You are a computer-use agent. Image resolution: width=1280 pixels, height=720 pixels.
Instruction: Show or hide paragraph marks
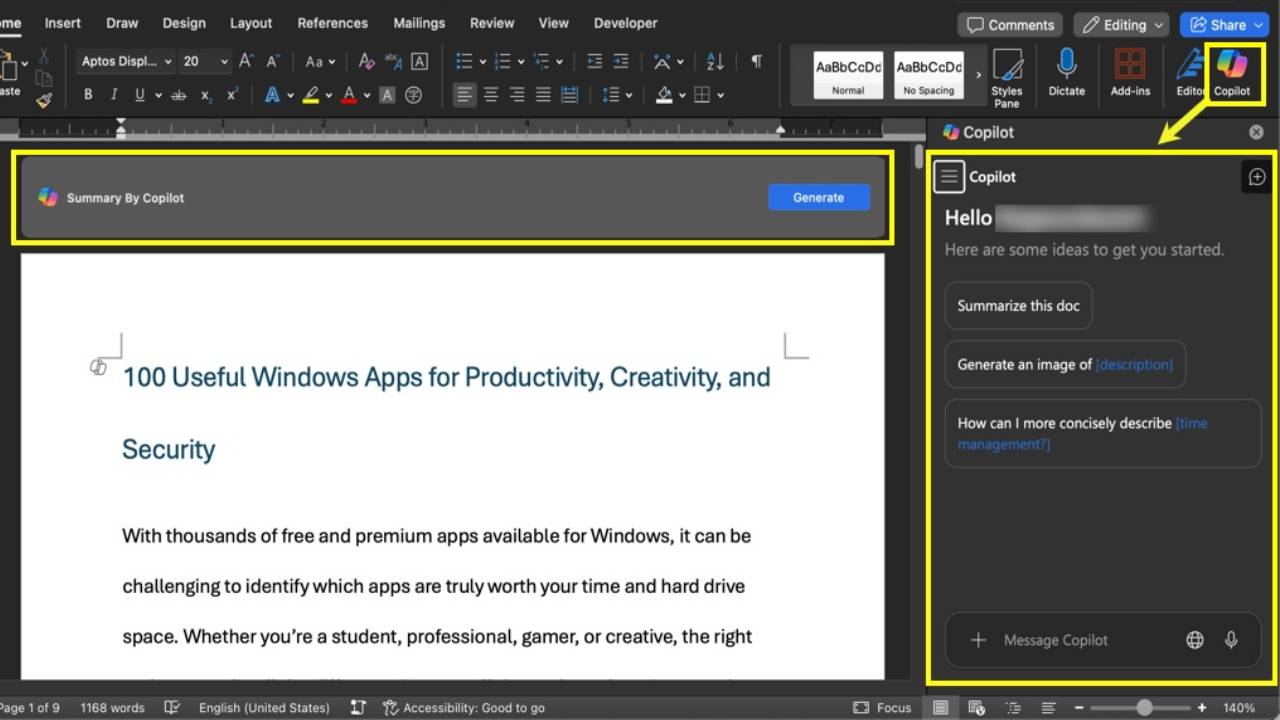757,61
